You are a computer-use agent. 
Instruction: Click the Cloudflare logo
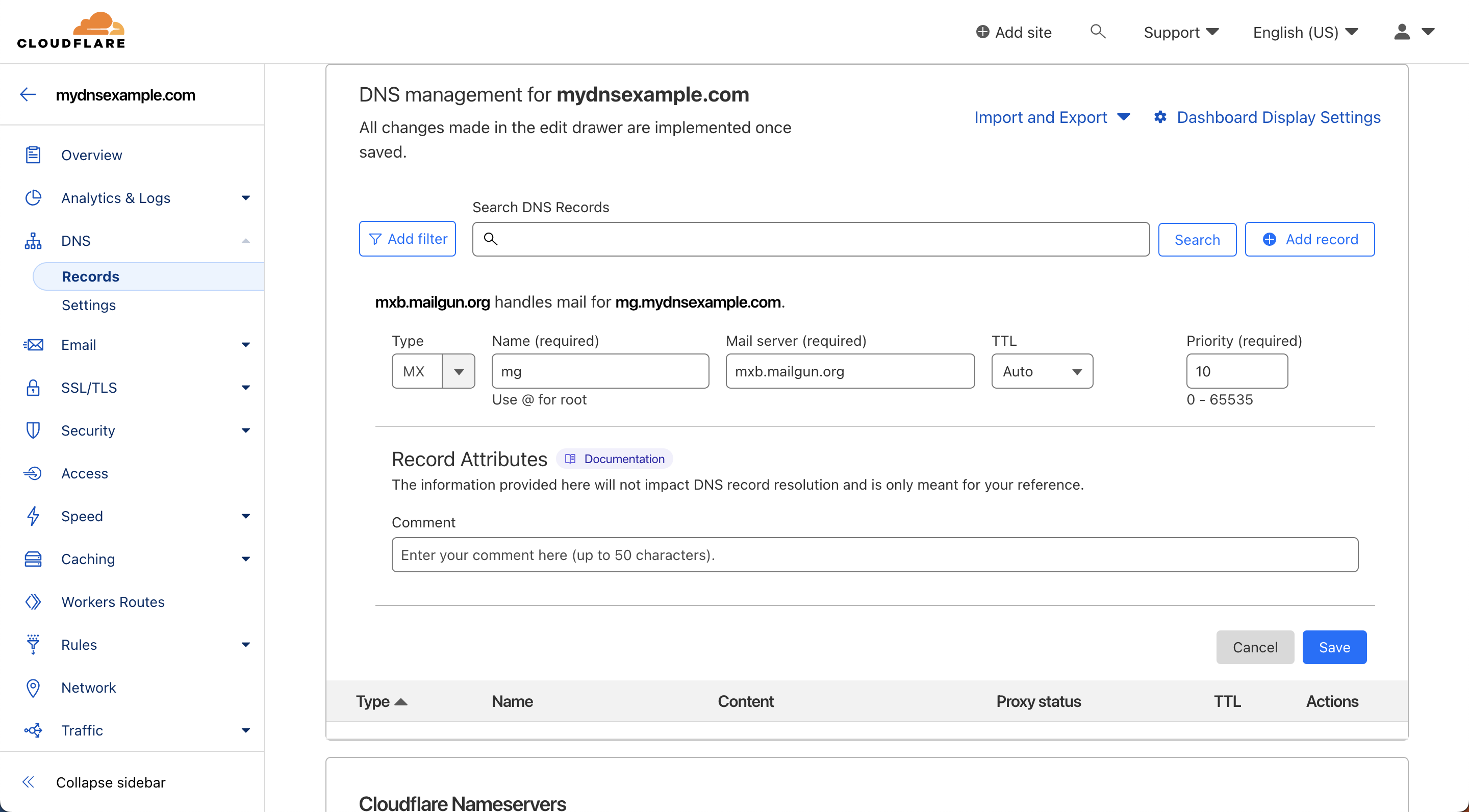71,31
